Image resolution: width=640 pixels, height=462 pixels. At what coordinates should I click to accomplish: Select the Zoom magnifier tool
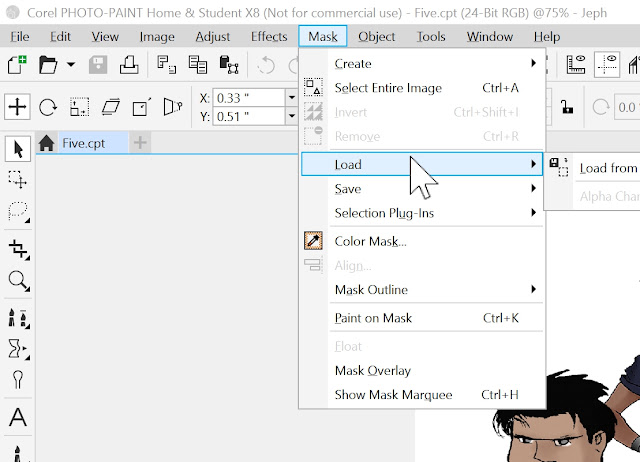point(18,281)
